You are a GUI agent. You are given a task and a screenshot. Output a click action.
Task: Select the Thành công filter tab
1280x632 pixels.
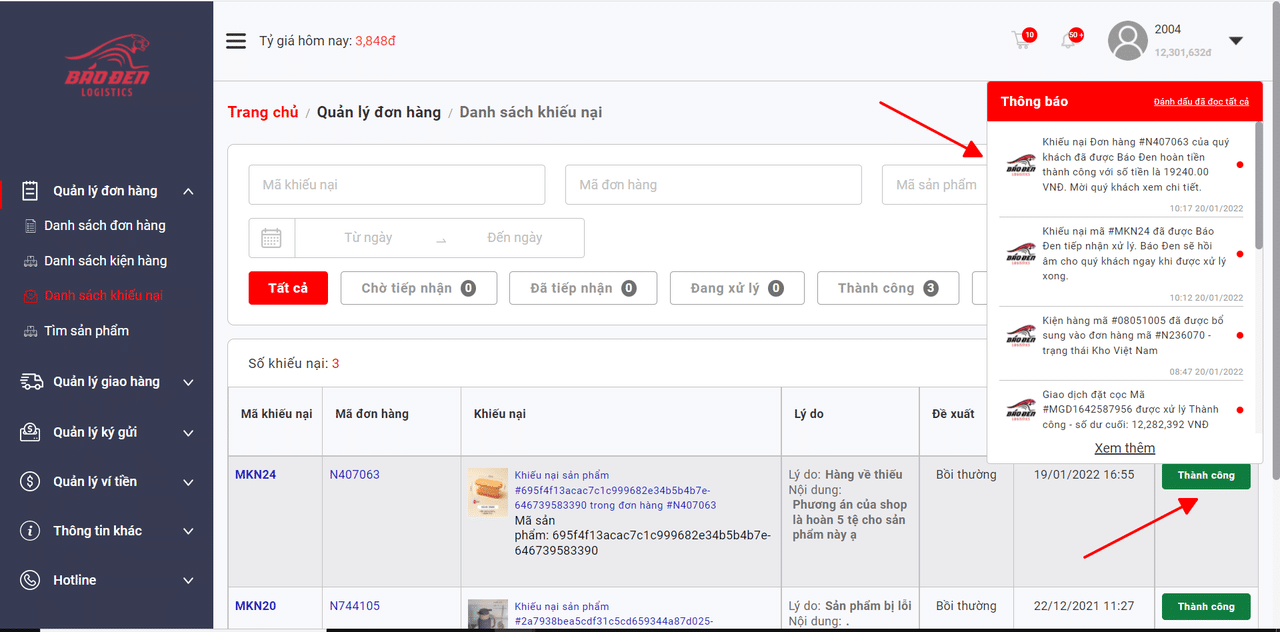coord(887,288)
